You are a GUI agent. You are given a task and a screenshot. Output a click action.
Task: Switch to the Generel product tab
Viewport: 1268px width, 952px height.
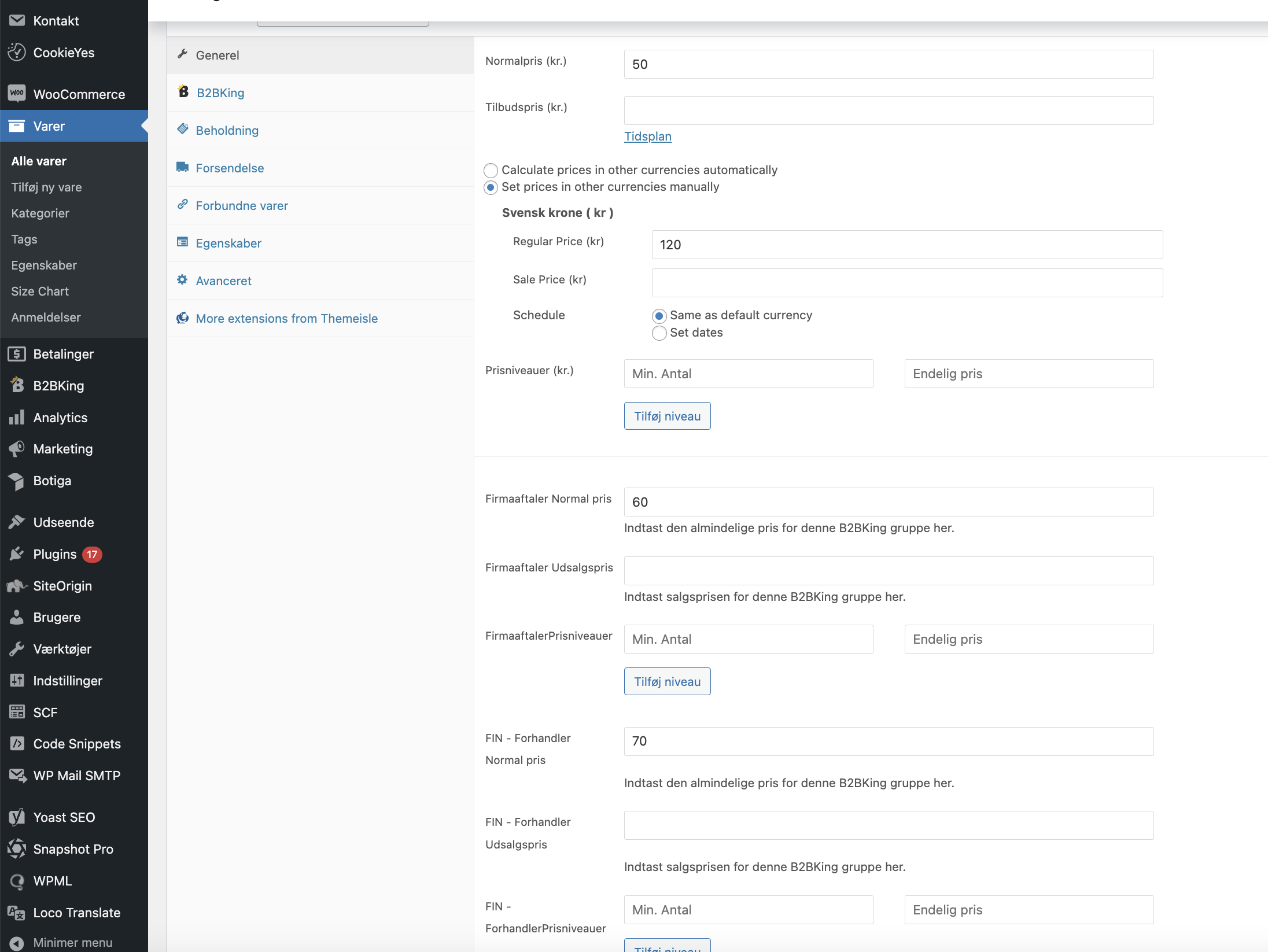point(320,55)
